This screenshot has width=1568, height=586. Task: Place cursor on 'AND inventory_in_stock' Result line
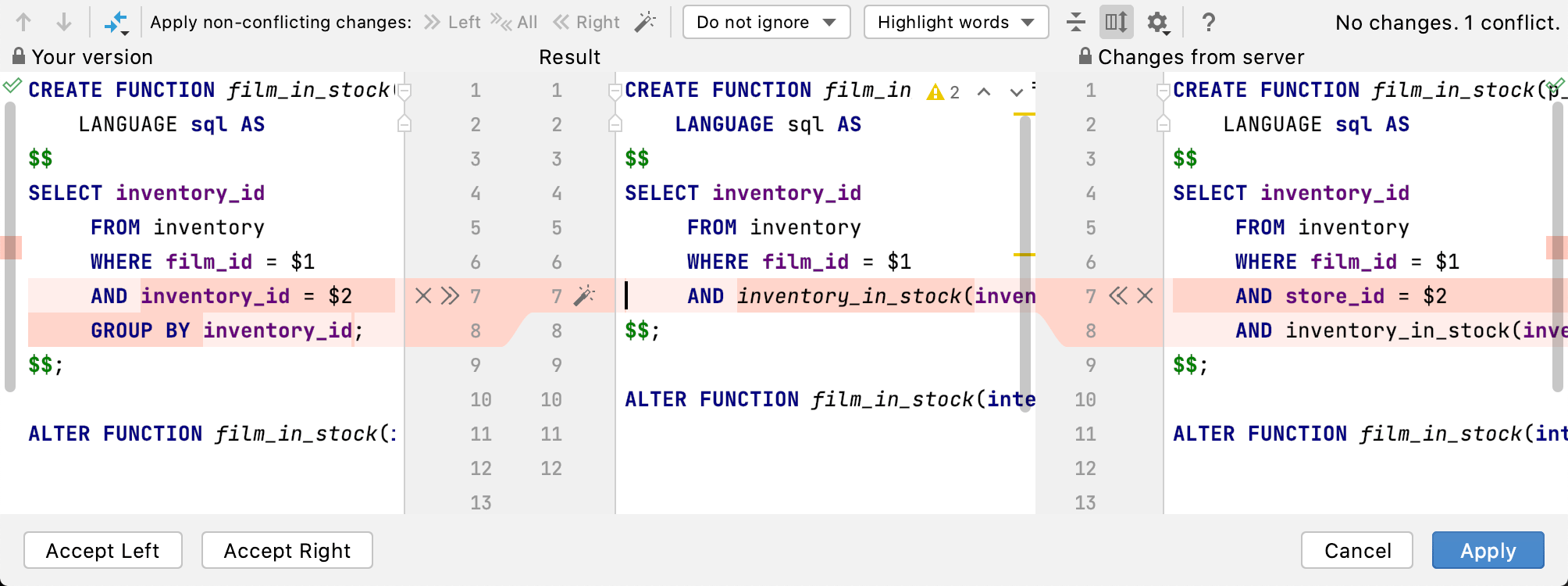pyautogui.click(x=861, y=296)
